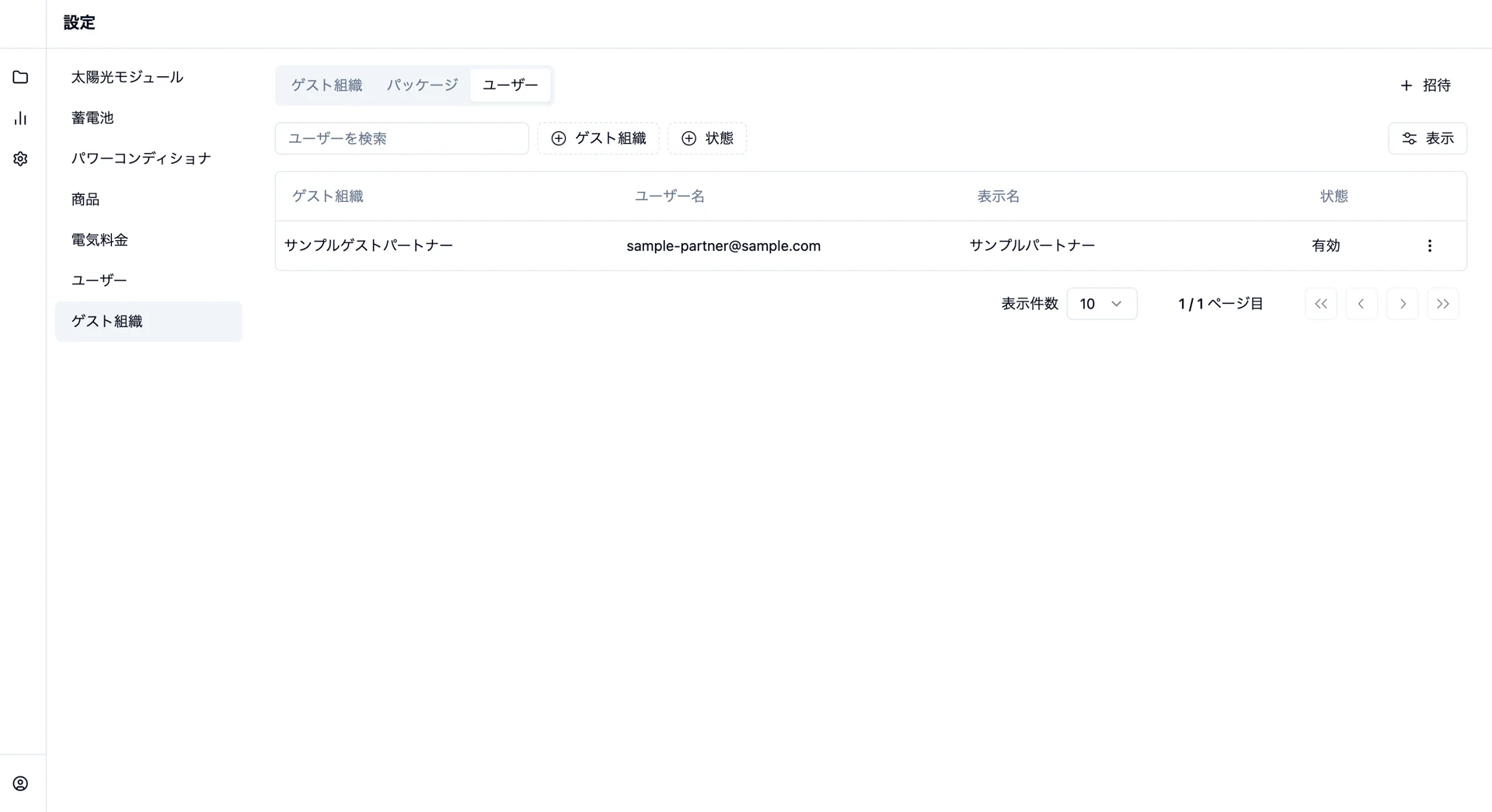Click the settings gear icon in rail
This screenshot has width=1492, height=812.
(21, 159)
